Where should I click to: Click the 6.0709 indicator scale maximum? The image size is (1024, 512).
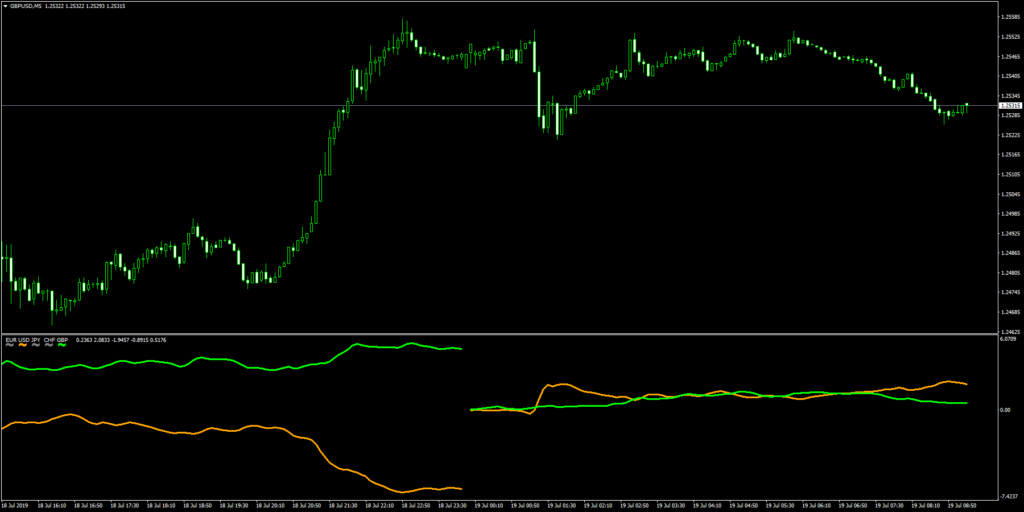[x=1009, y=339]
